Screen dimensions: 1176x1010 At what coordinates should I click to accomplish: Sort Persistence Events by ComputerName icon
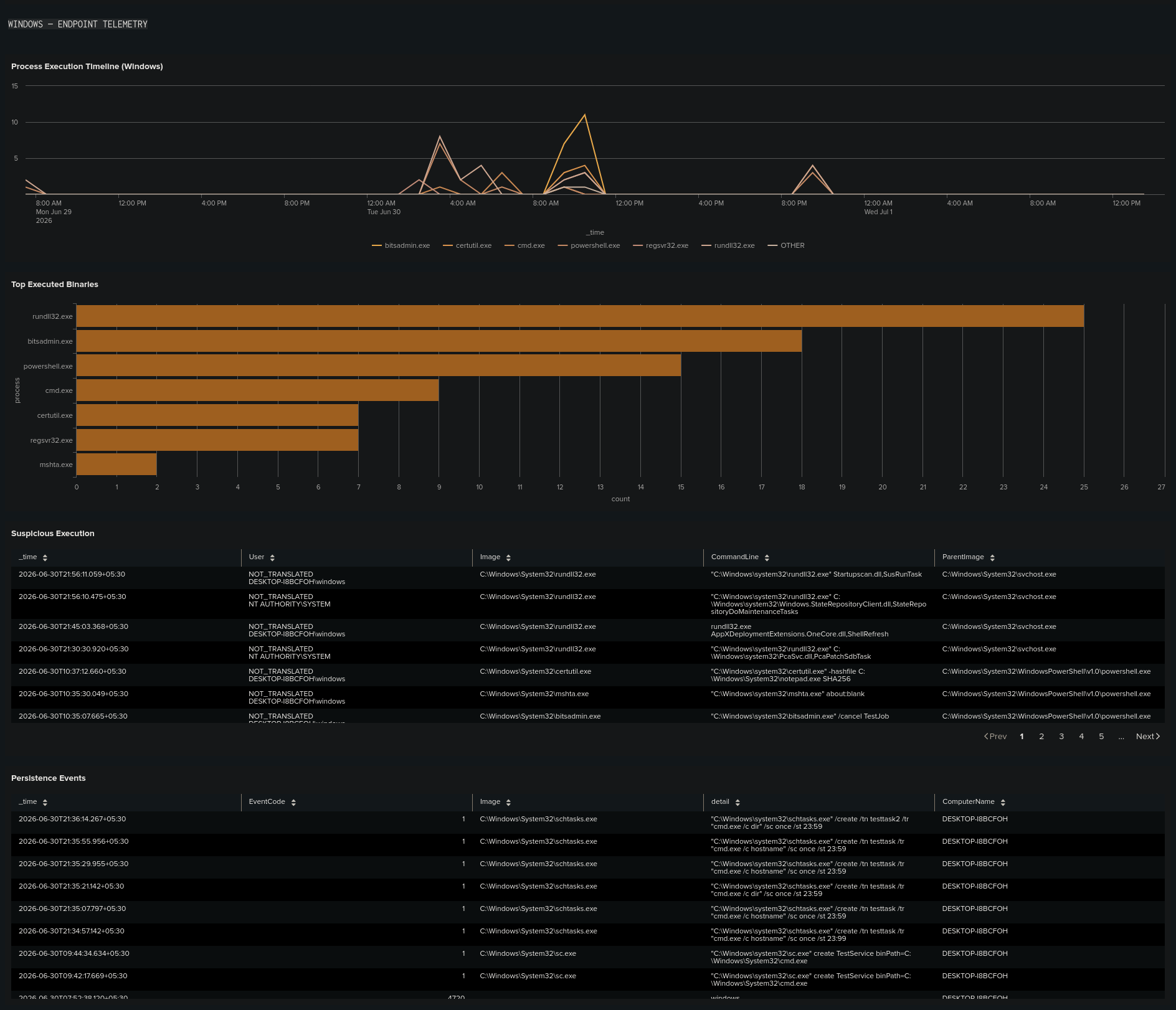click(x=1003, y=803)
